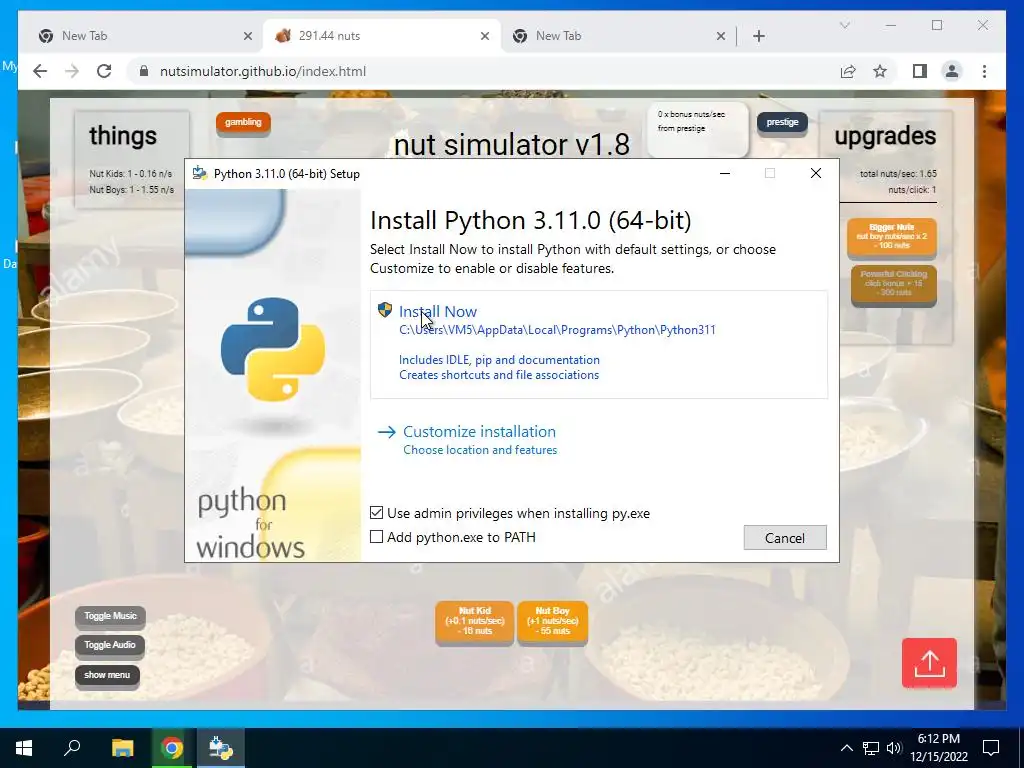Close the first New Tab
1024x768 pixels.
pos(248,36)
